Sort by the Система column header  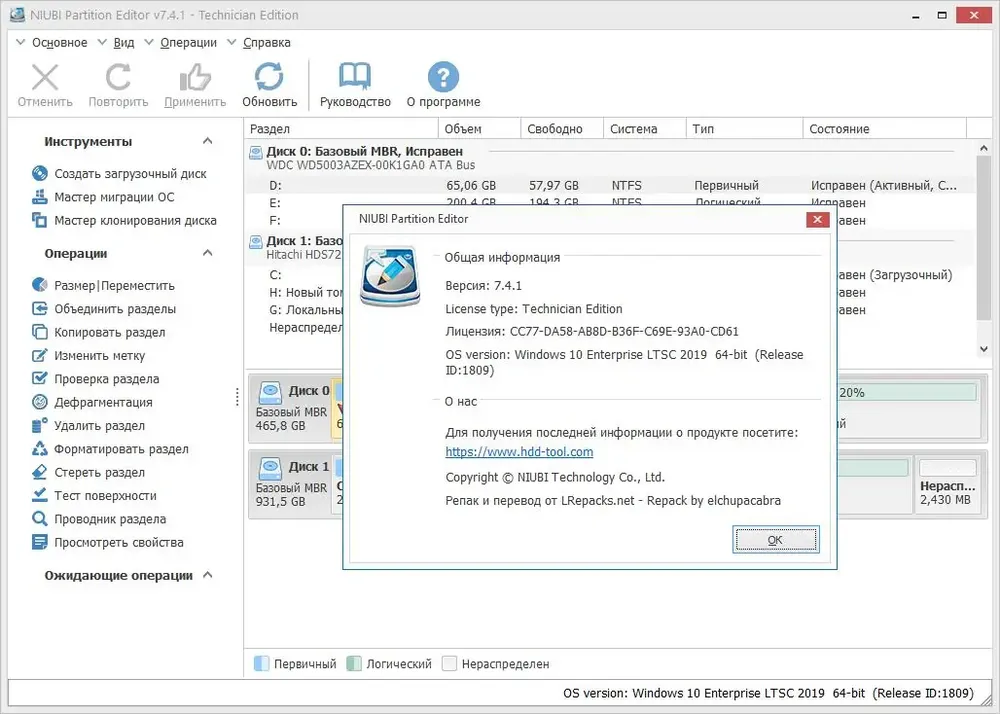(645, 129)
